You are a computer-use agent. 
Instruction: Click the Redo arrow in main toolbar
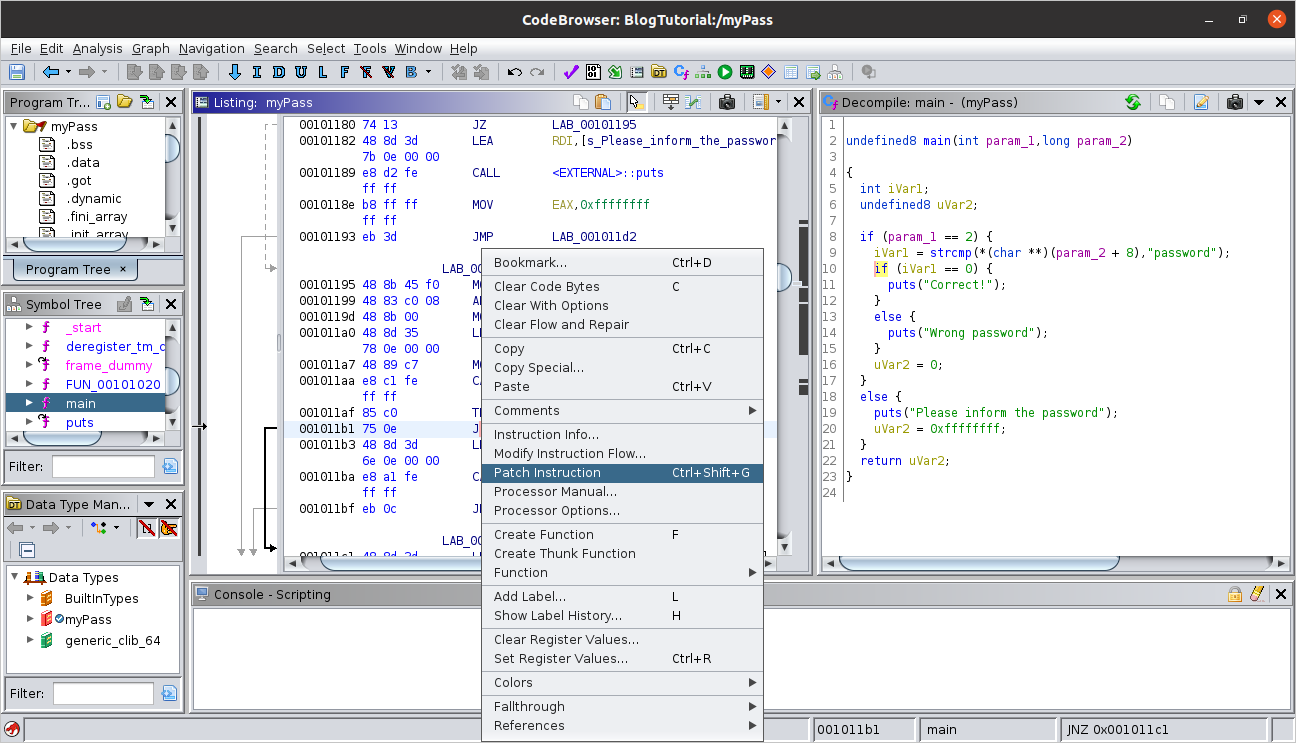(537, 72)
